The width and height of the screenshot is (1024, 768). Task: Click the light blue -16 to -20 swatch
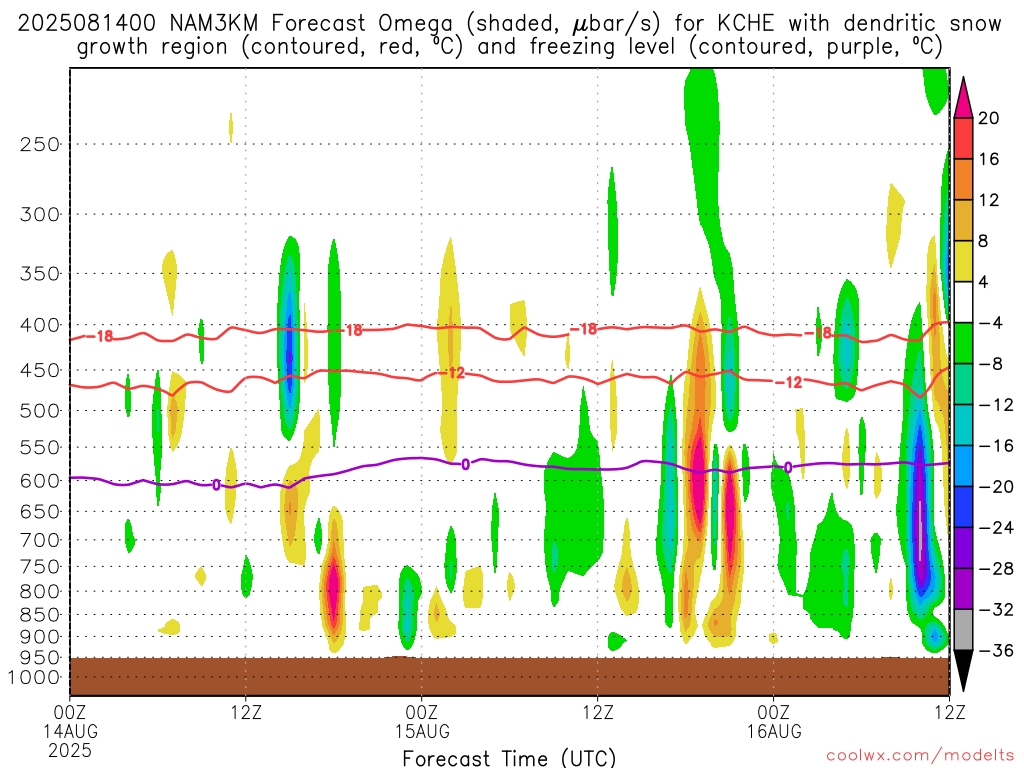coord(963,466)
